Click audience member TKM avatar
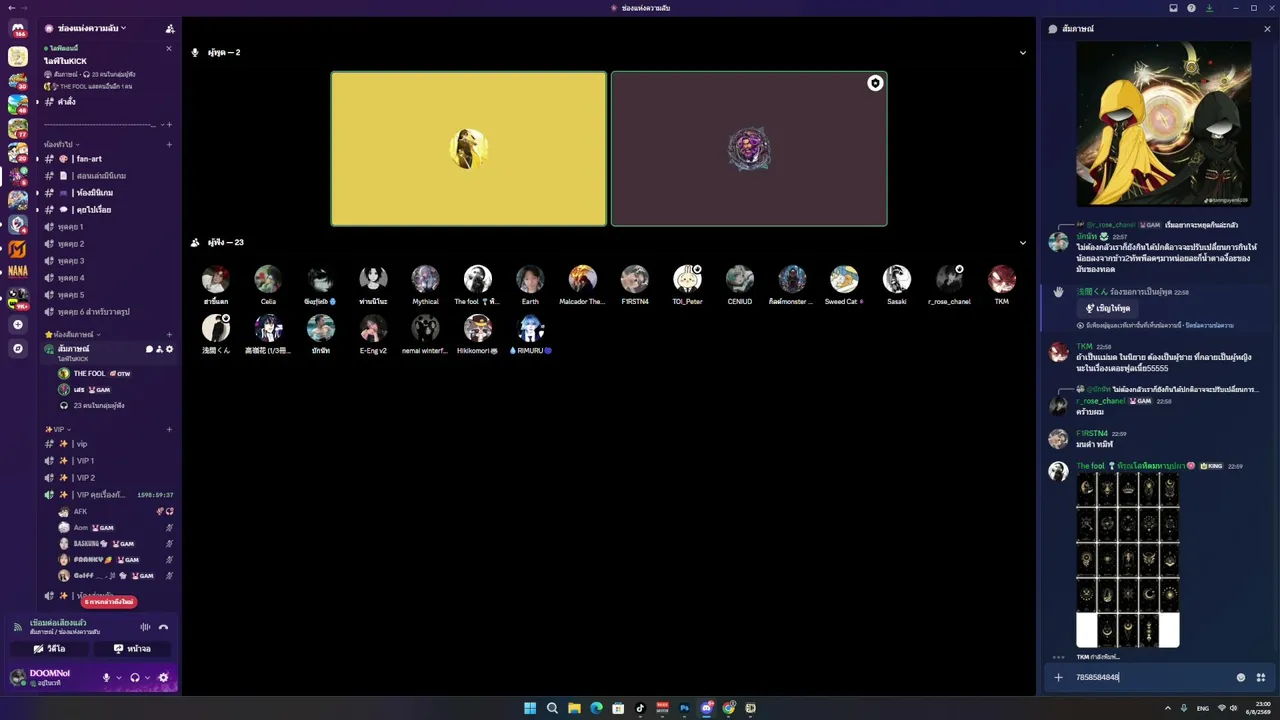 pyautogui.click(x=1002, y=279)
